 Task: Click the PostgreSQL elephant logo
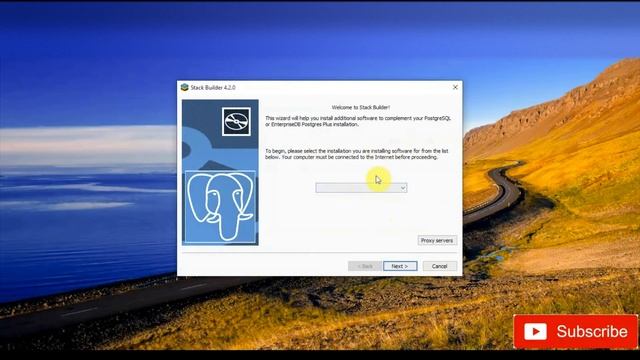click(x=220, y=207)
